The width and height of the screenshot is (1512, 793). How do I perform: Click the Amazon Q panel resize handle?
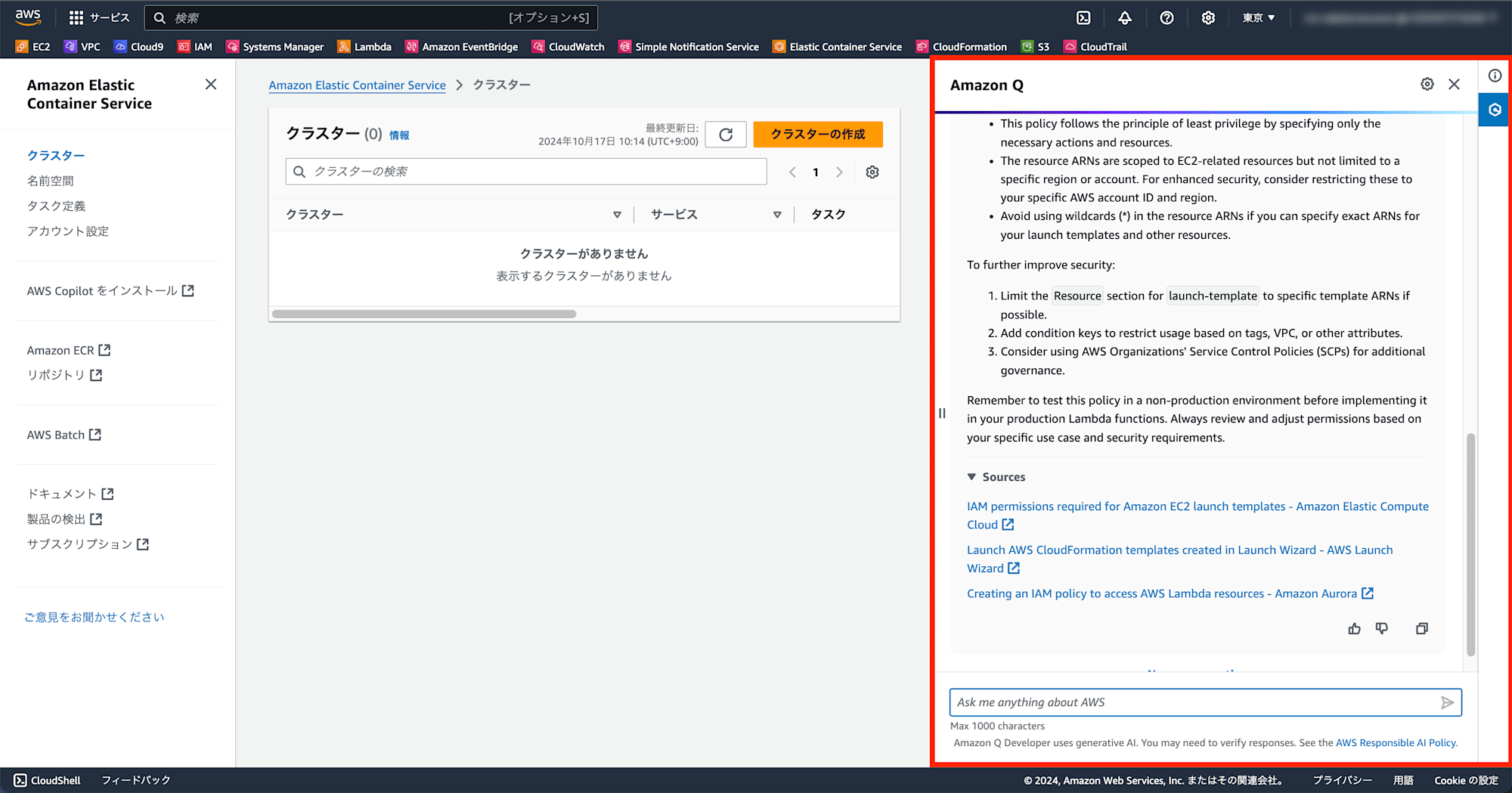tap(942, 414)
